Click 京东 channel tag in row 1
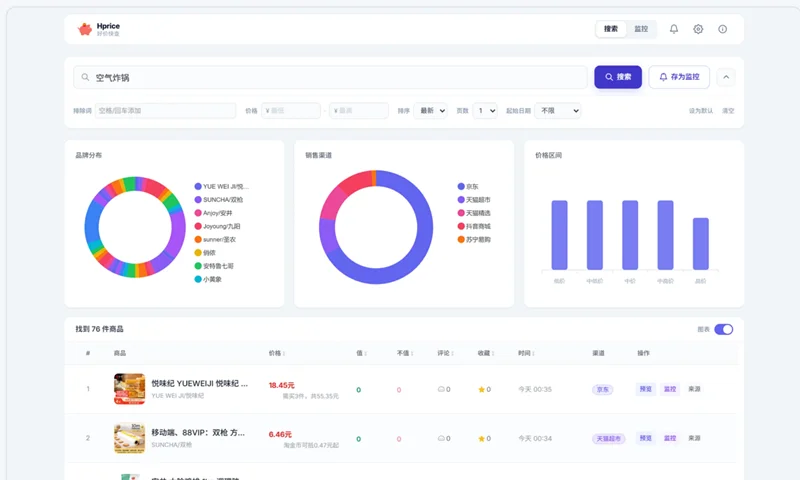Screen dimensions: 800x480 coord(603,389)
